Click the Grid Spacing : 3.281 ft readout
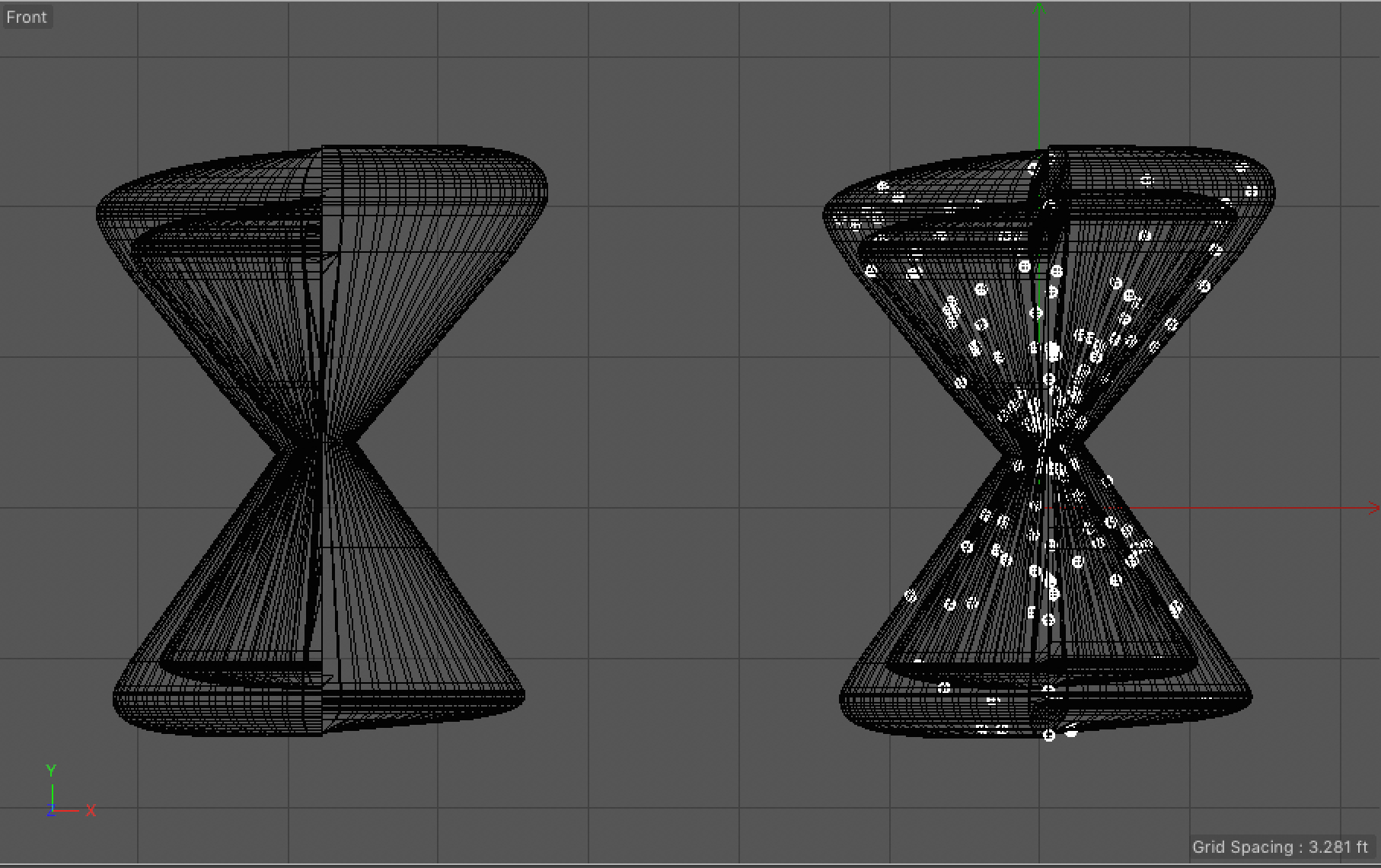1381x868 pixels. point(1280,847)
